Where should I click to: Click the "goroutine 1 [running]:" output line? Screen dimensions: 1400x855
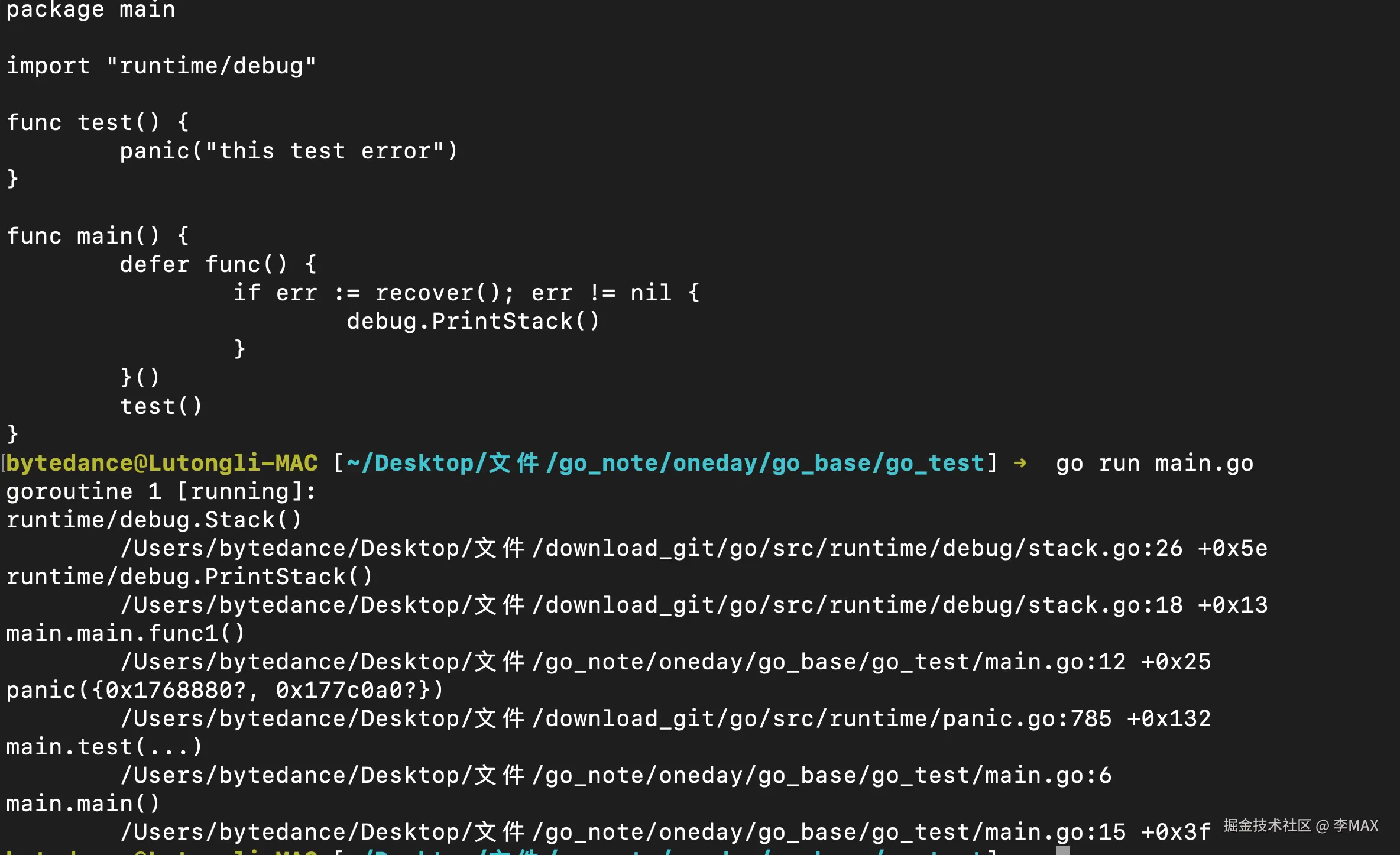click(x=161, y=491)
